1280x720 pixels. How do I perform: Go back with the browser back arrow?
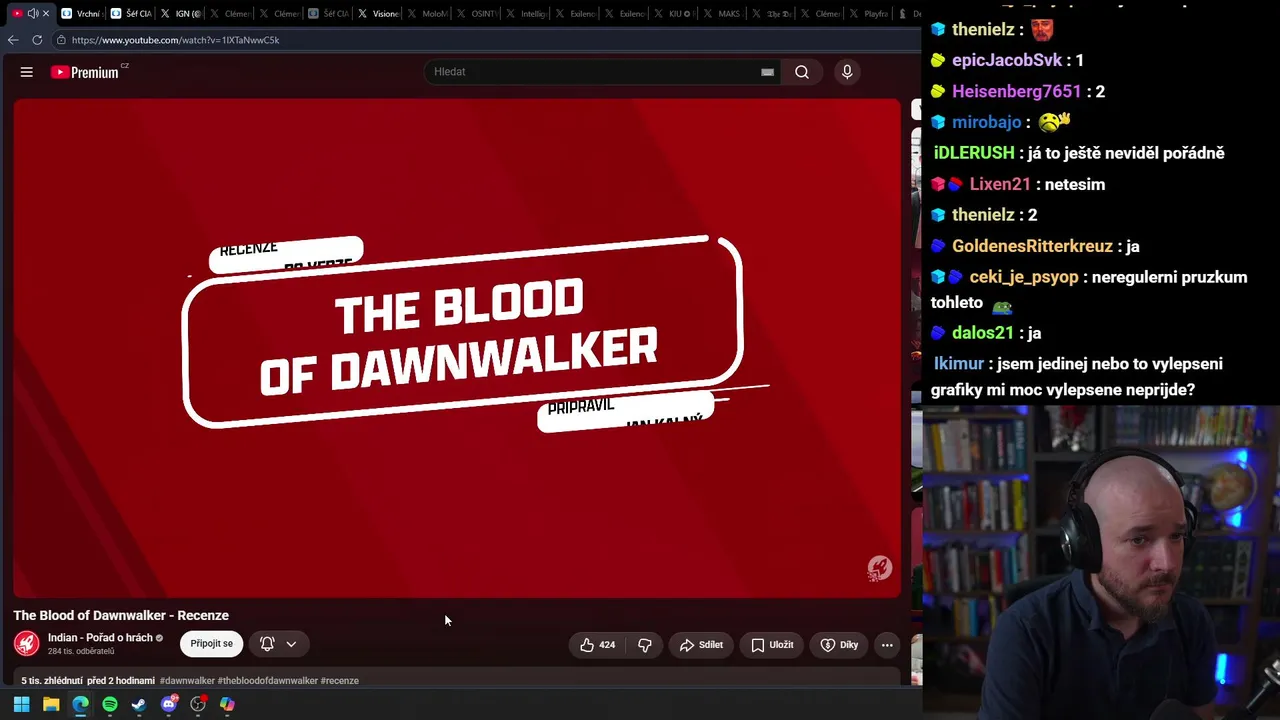(13, 40)
